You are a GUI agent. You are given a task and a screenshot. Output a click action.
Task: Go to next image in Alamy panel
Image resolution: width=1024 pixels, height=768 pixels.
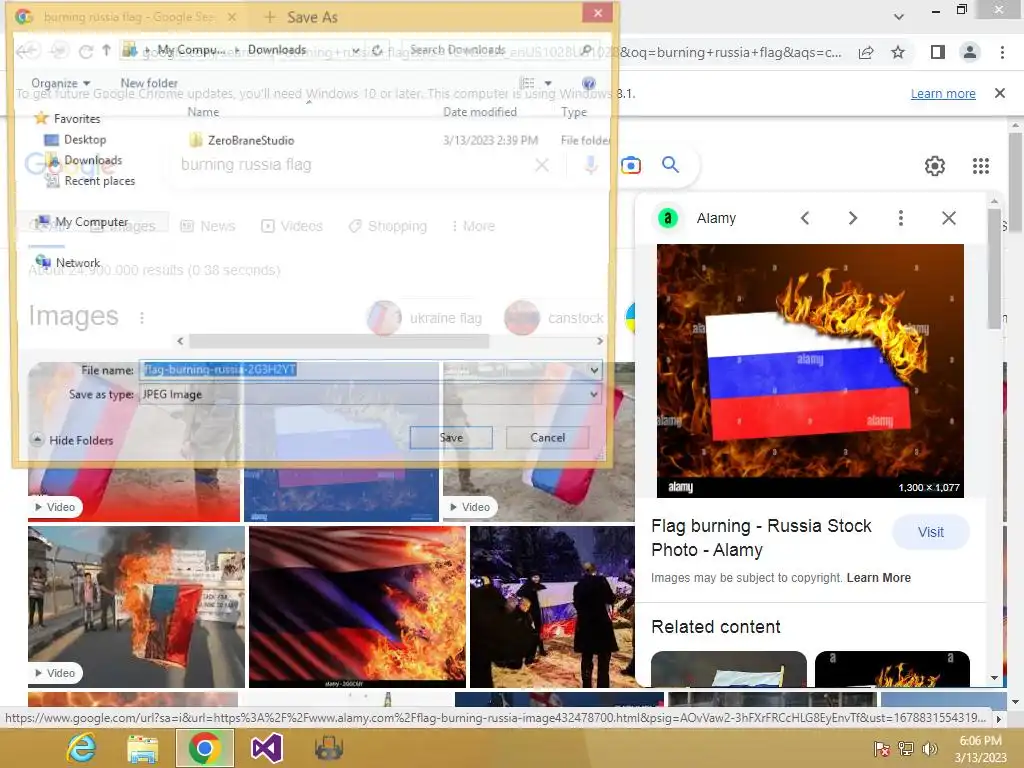click(852, 218)
